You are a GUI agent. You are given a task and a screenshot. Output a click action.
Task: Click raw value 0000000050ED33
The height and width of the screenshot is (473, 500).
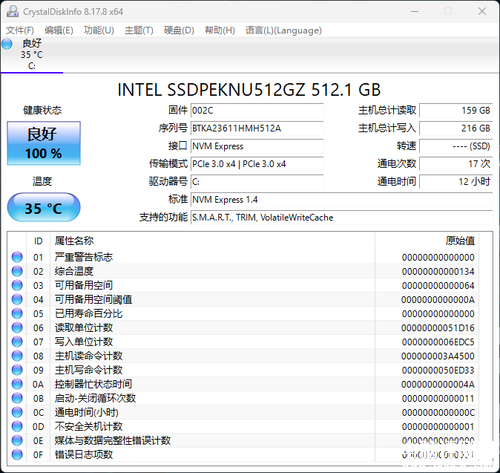tap(438, 370)
